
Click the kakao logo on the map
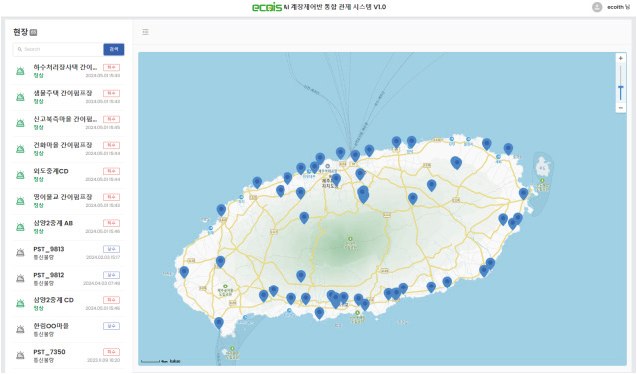pos(175,361)
